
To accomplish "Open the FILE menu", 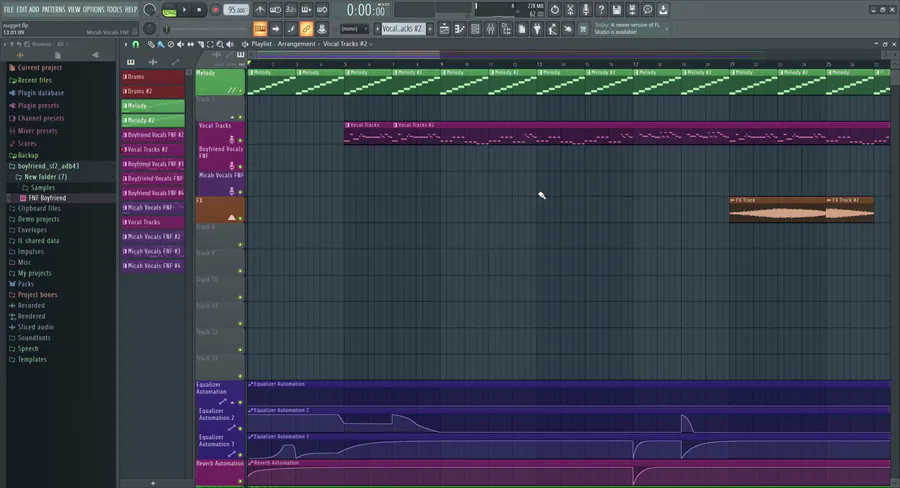I will [x=9, y=10].
